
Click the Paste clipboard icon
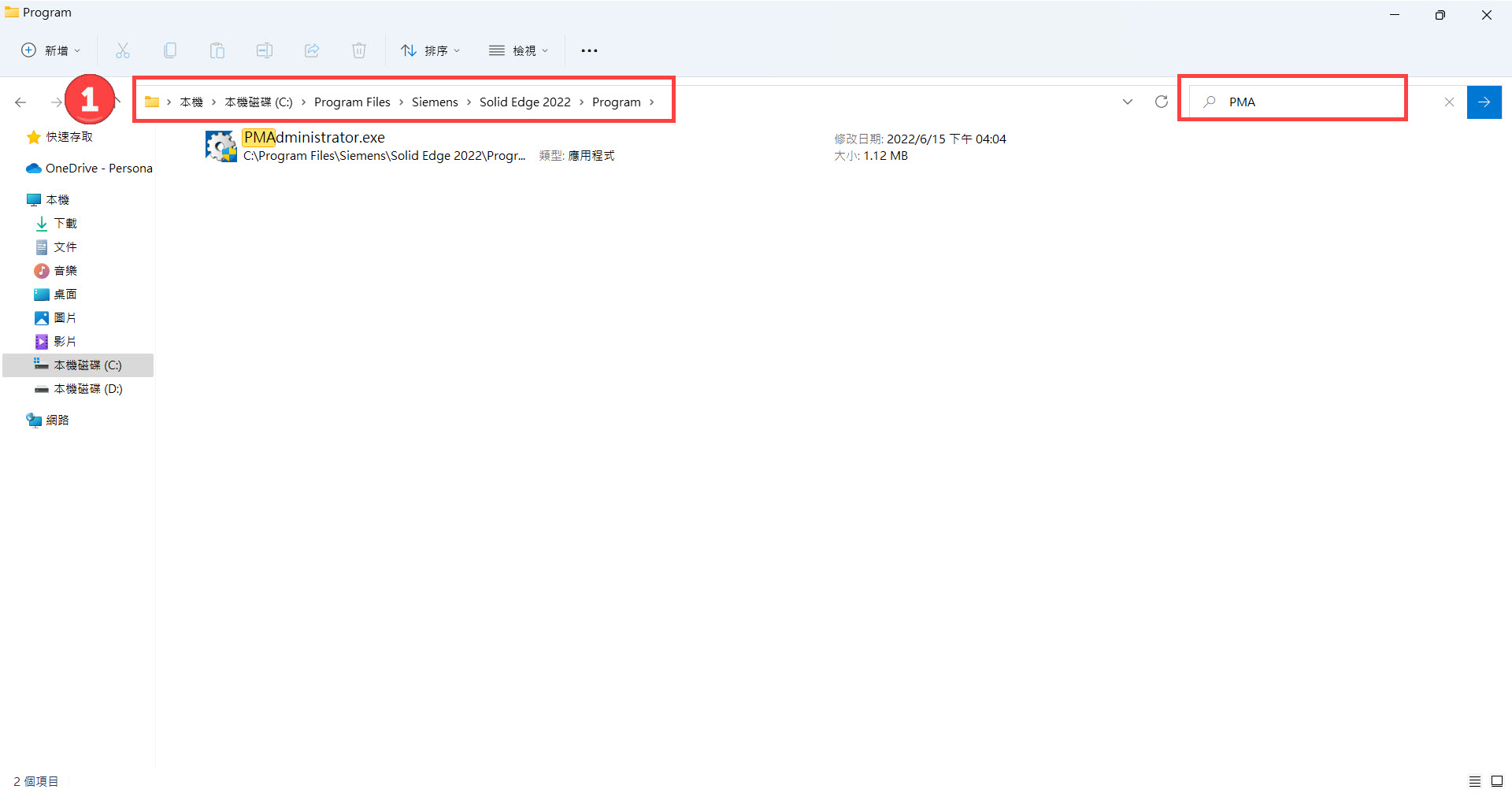coord(217,50)
